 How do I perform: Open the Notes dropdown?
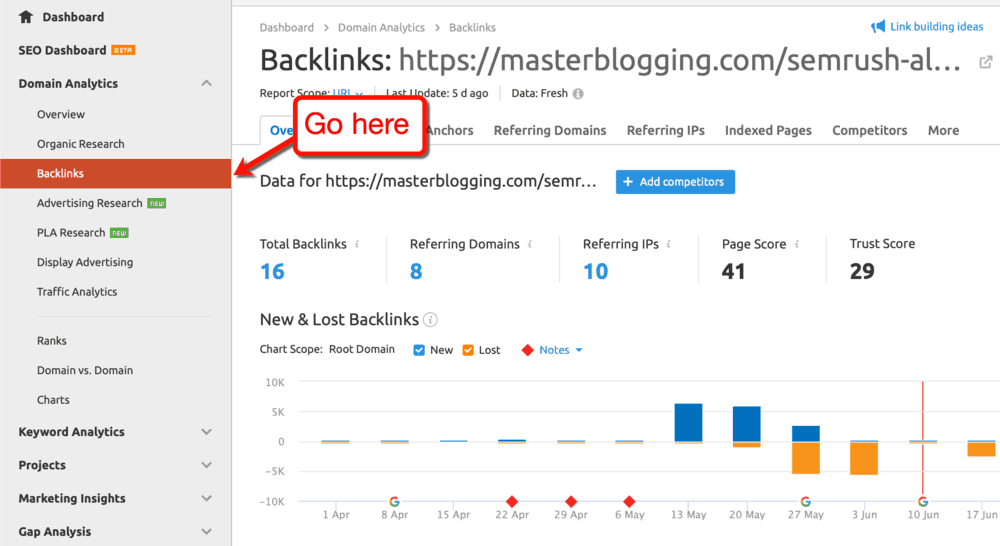coord(561,350)
